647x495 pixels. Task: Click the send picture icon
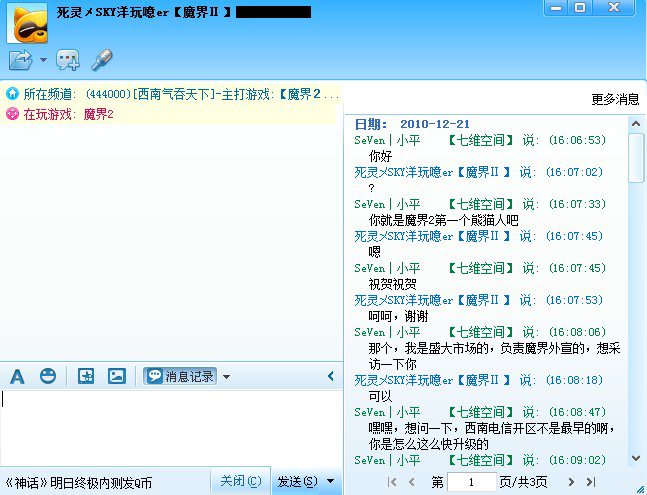point(117,376)
